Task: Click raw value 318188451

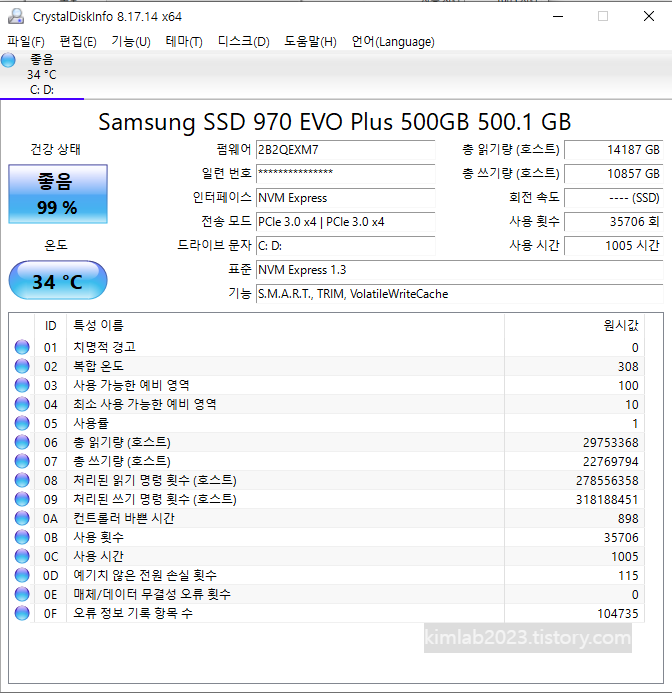Action: coord(607,499)
